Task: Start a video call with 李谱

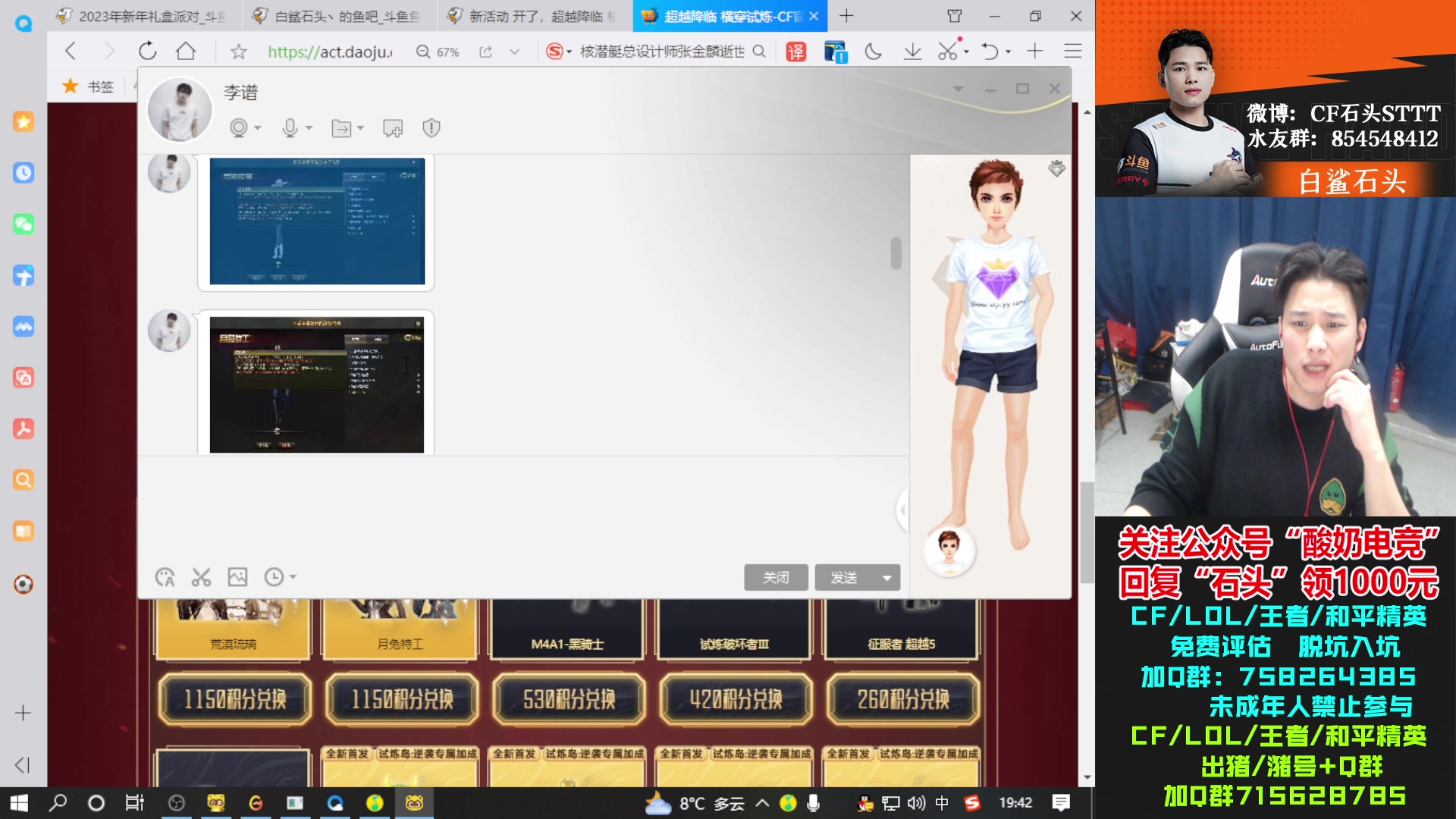Action: (239, 128)
